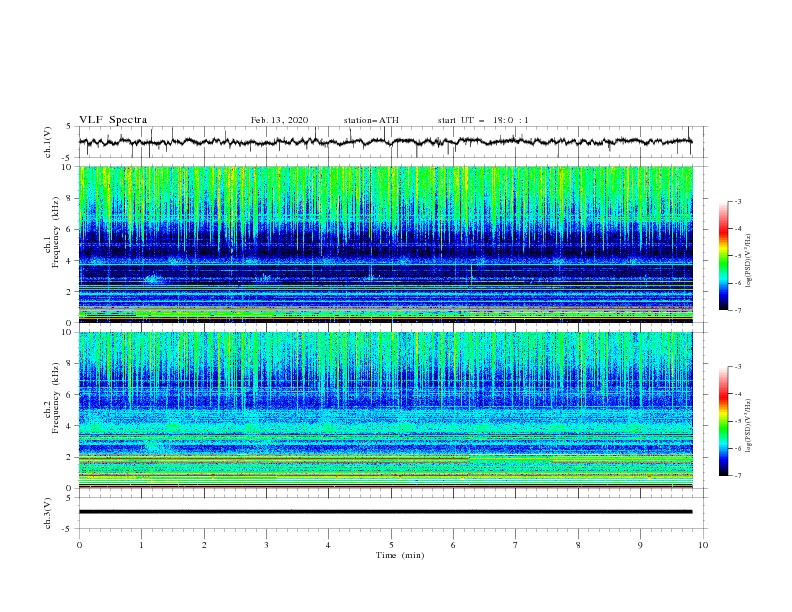The width and height of the screenshot is (792, 612).
Task: Click the "station=ATH" label
Action: coord(371,120)
